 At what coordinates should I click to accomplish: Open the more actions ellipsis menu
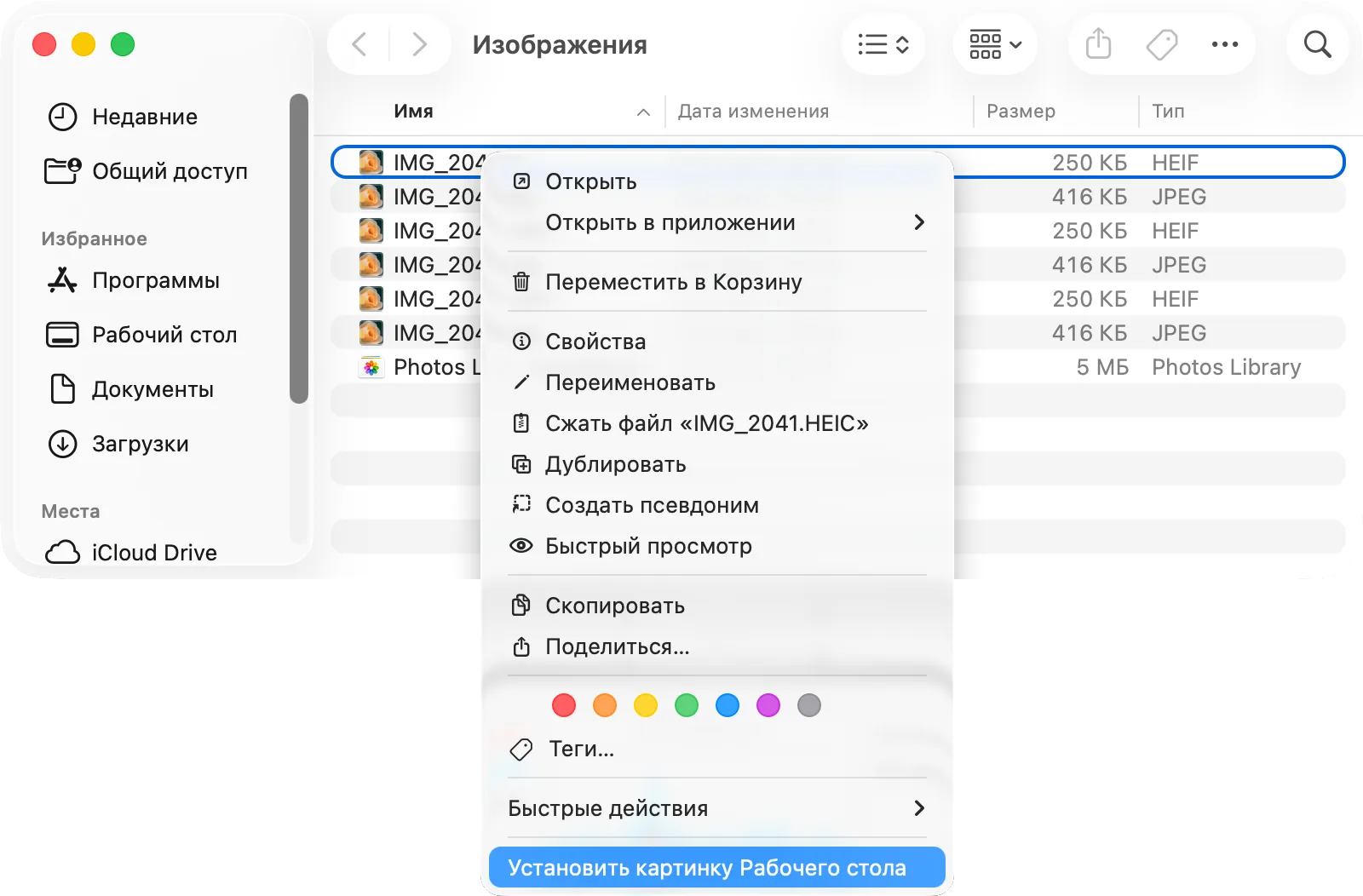coord(1224,44)
